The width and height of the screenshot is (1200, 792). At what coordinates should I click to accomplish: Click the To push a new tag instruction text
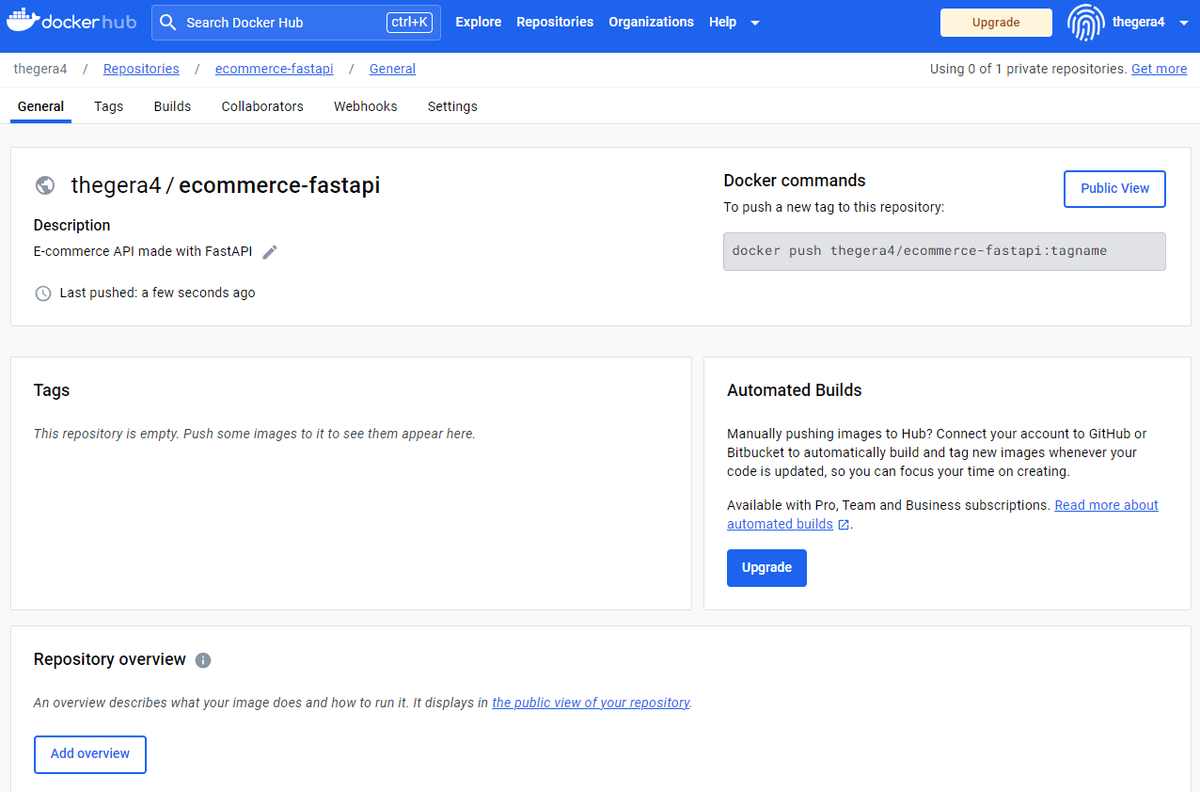[x=834, y=207]
